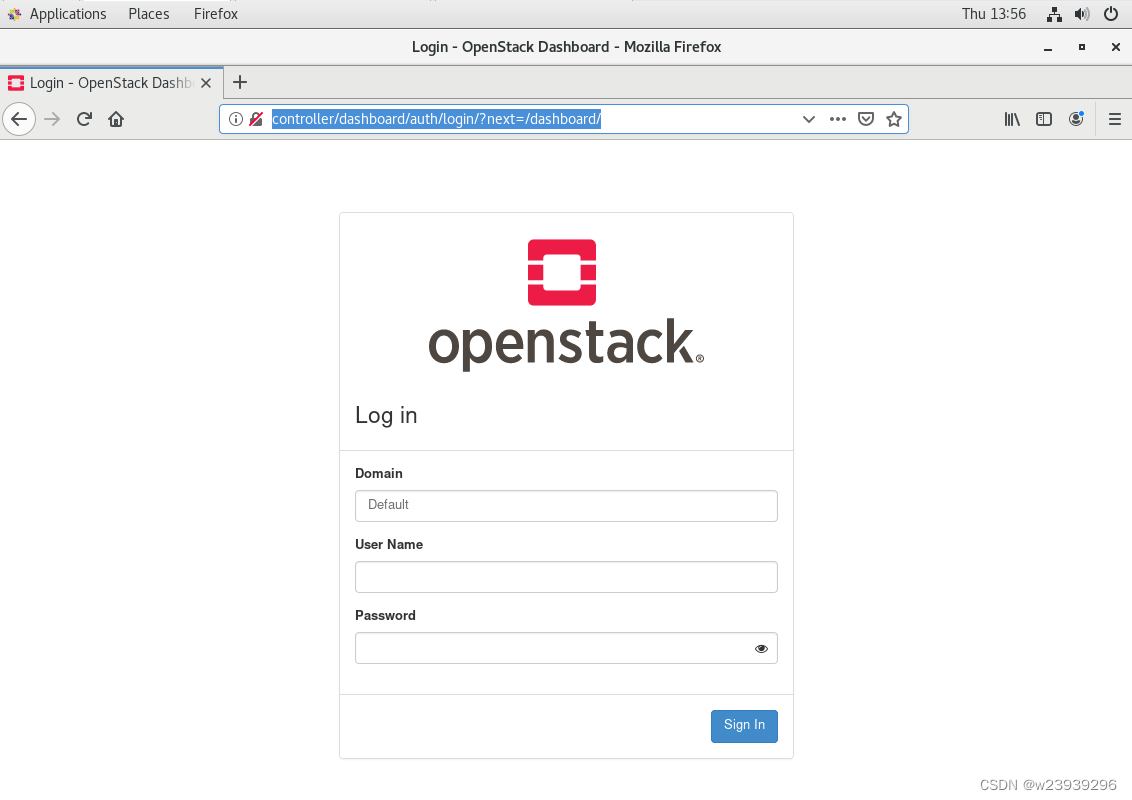The height and width of the screenshot is (800, 1132).
Task: Open the Firefox Library
Action: pos(1011,118)
